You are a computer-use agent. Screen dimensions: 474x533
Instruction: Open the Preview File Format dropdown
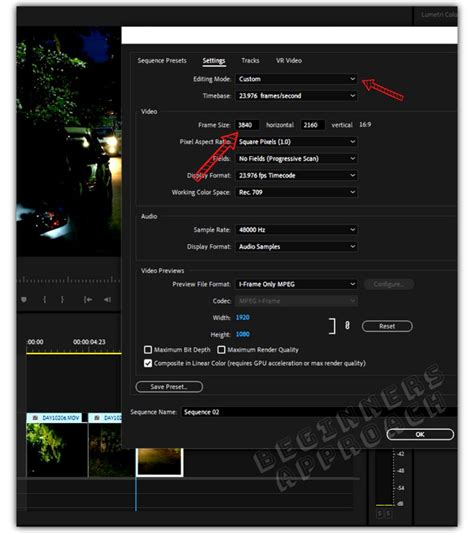coord(296,284)
